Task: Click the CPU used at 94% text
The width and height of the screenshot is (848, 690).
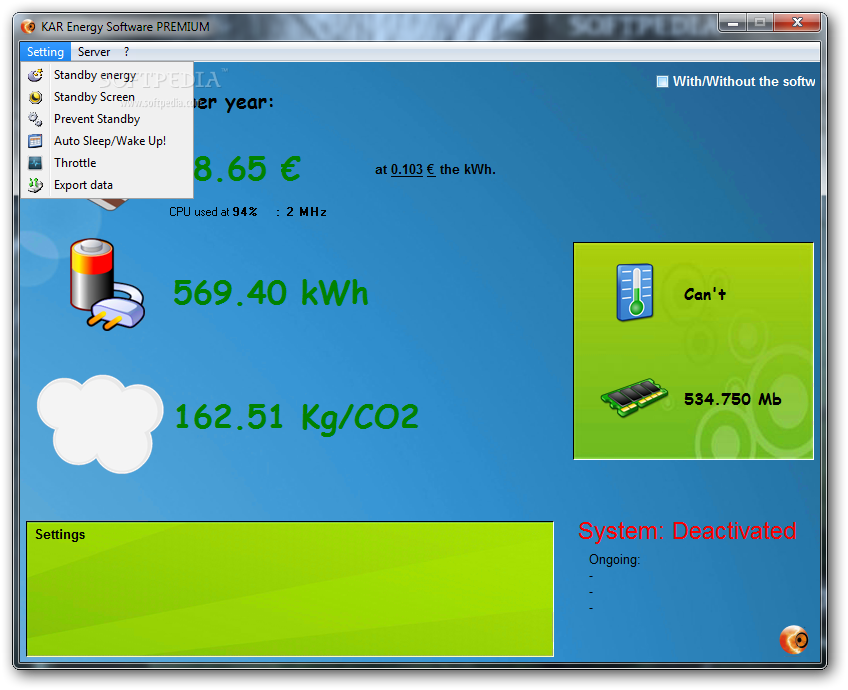Action: point(213,212)
